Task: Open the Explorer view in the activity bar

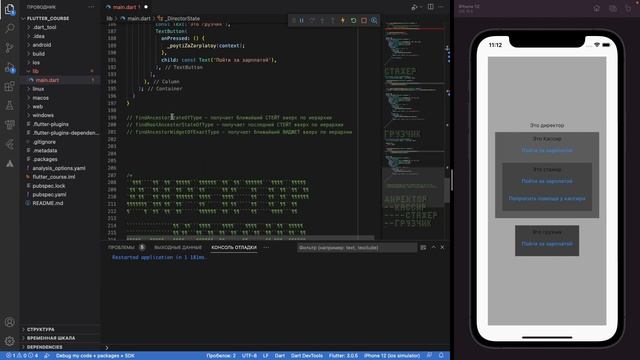Action: [9, 9]
